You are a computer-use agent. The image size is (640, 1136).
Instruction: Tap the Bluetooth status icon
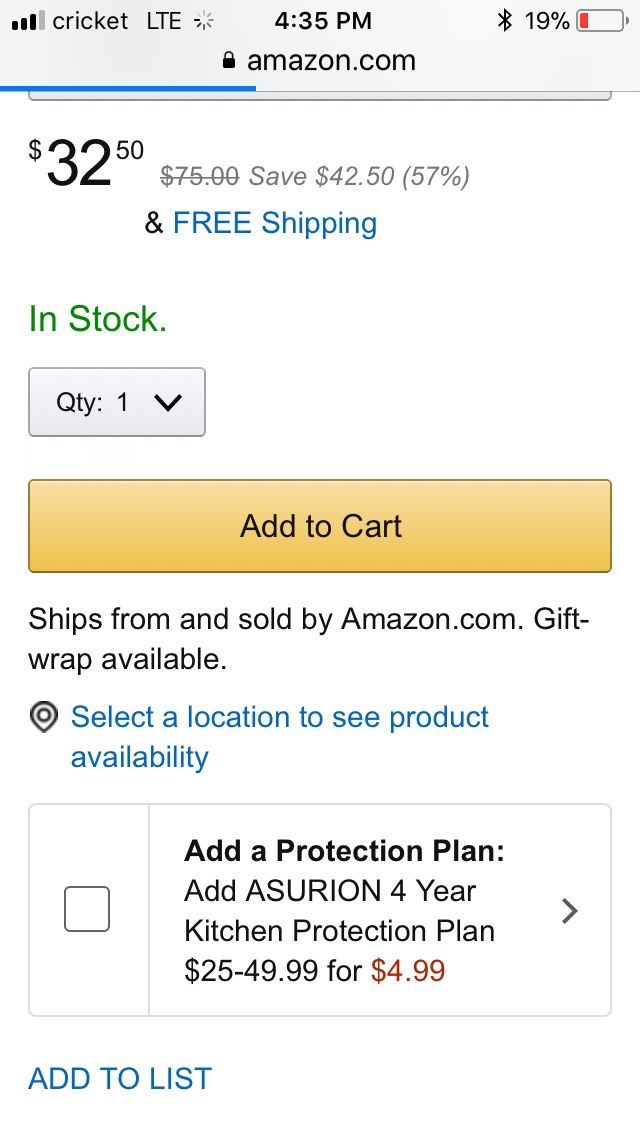tap(504, 21)
